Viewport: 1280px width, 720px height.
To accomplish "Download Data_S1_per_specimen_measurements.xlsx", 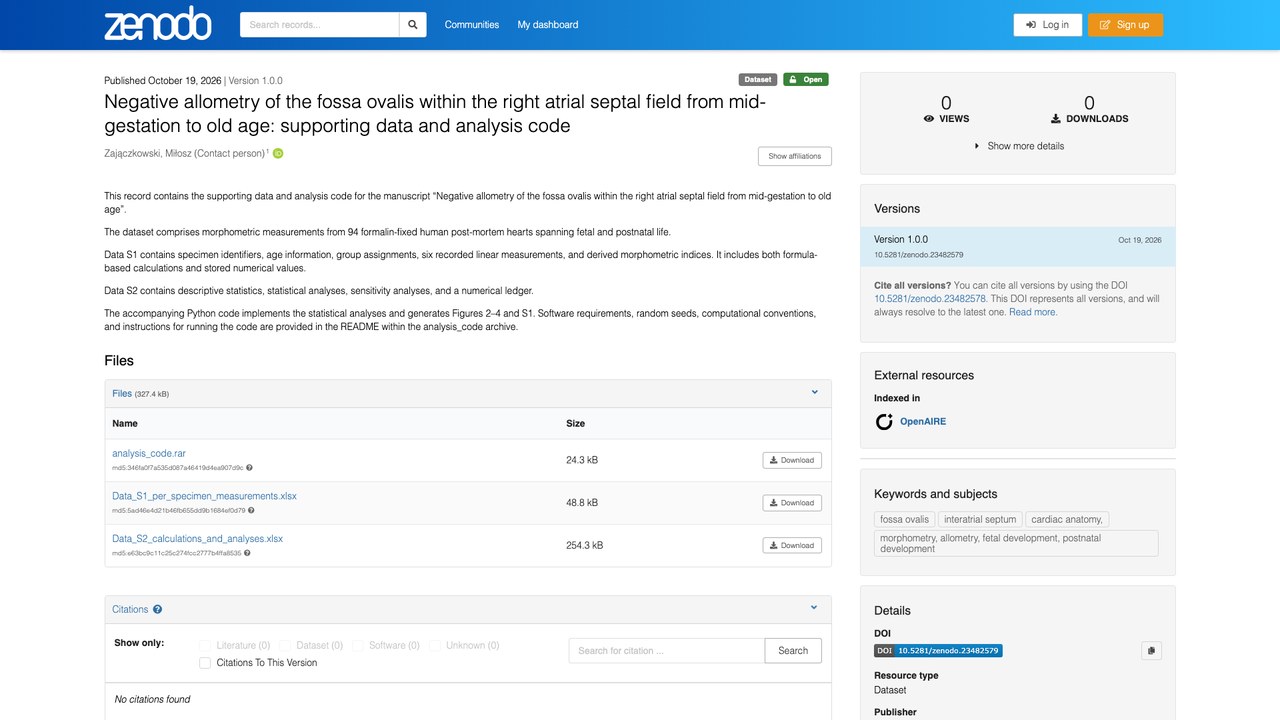I will click(792, 503).
